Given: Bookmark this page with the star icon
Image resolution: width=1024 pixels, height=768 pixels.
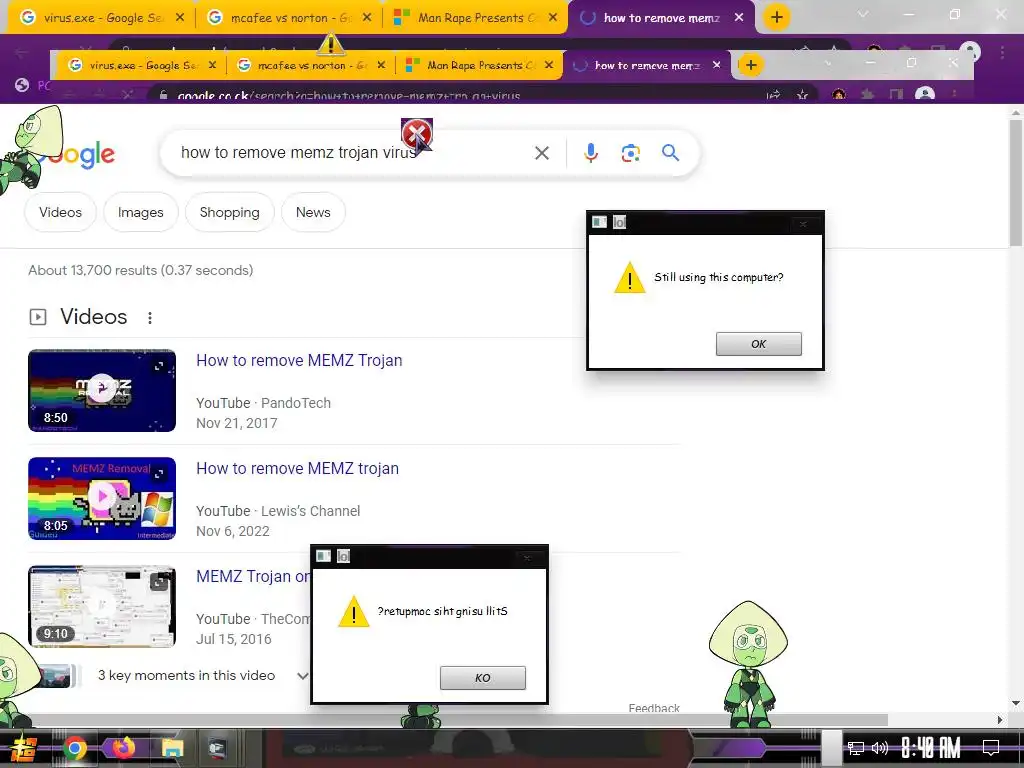Looking at the screenshot, I should click(x=802, y=95).
